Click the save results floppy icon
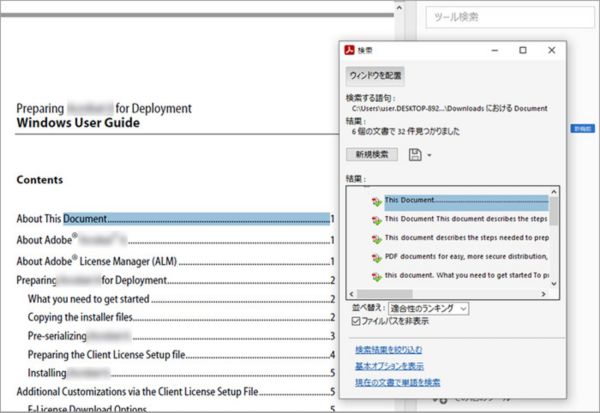600x413 pixels. click(415, 155)
